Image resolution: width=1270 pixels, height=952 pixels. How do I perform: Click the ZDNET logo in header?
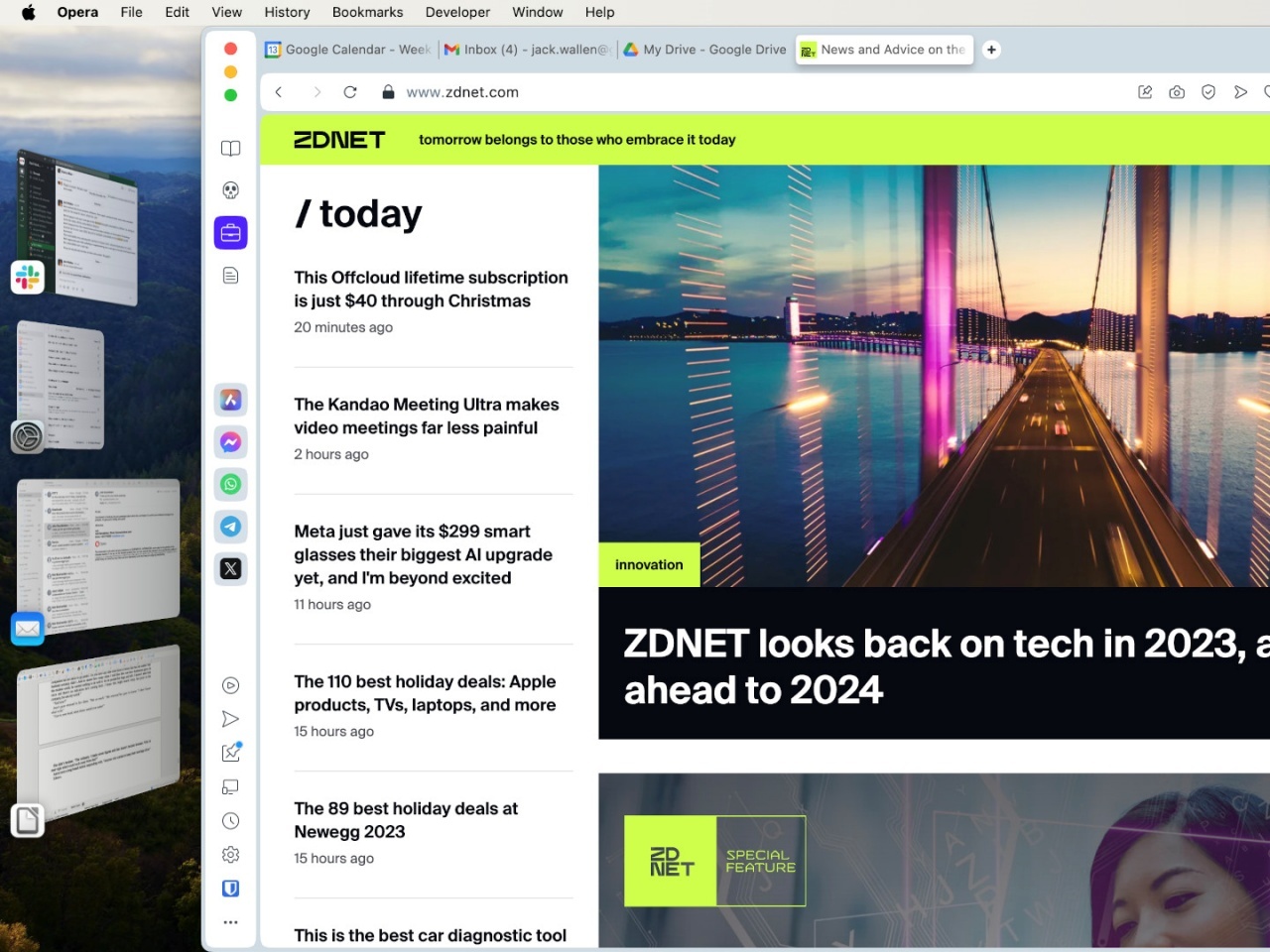[339, 140]
